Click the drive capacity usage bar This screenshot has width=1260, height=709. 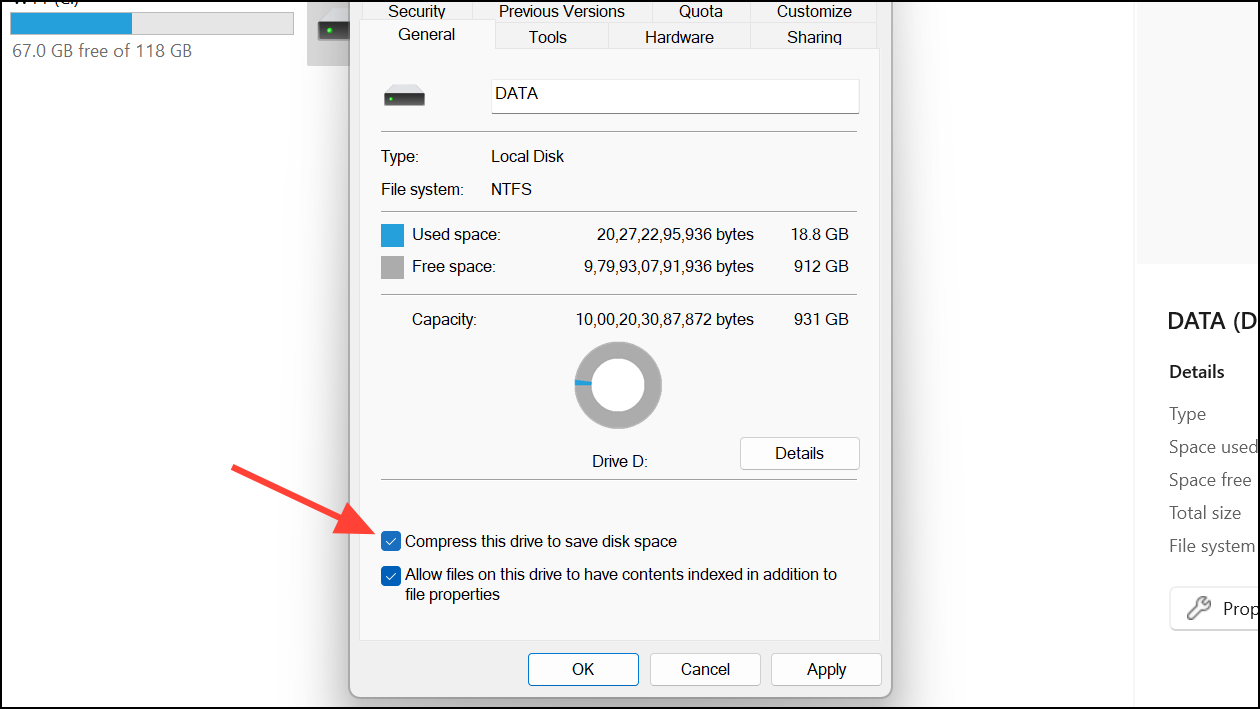(x=150, y=22)
